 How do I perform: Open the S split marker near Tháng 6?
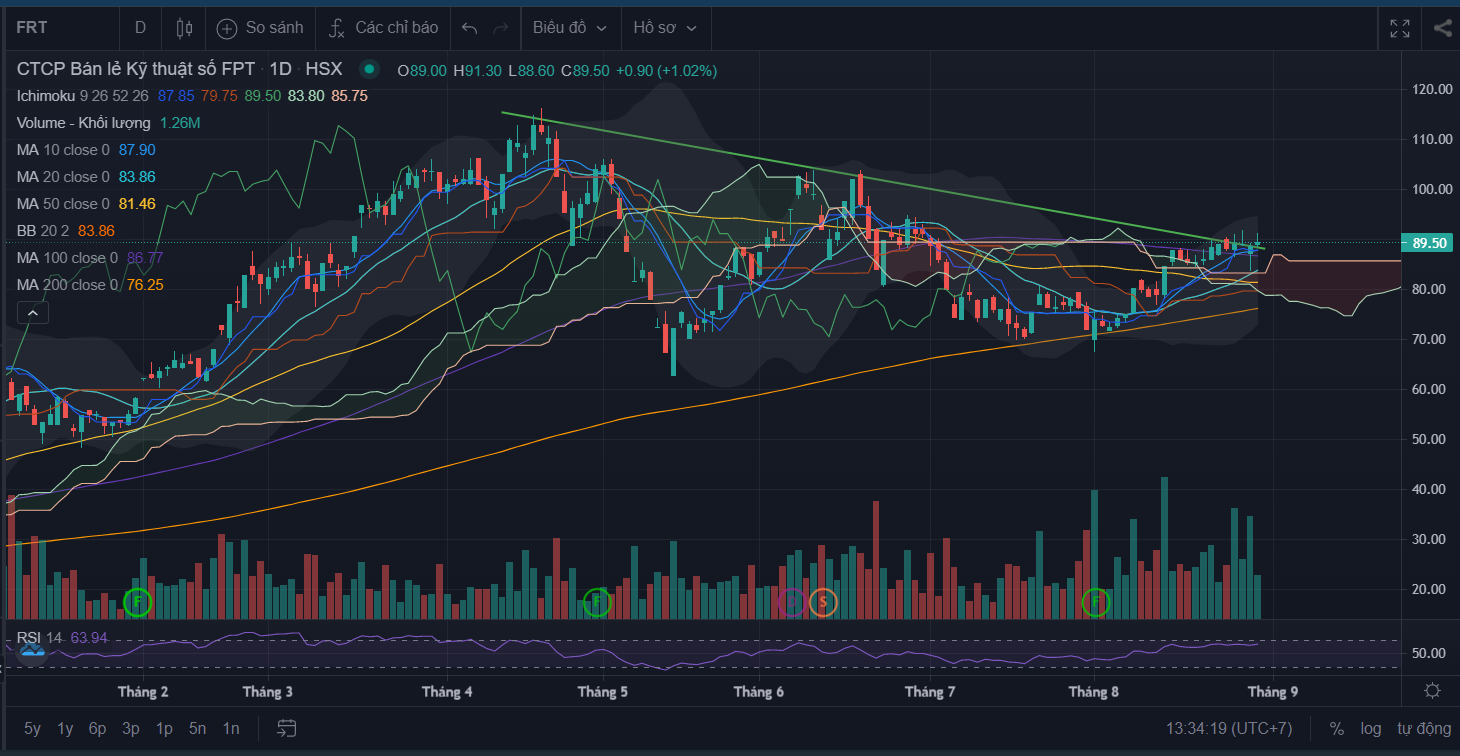(x=823, y=602)
